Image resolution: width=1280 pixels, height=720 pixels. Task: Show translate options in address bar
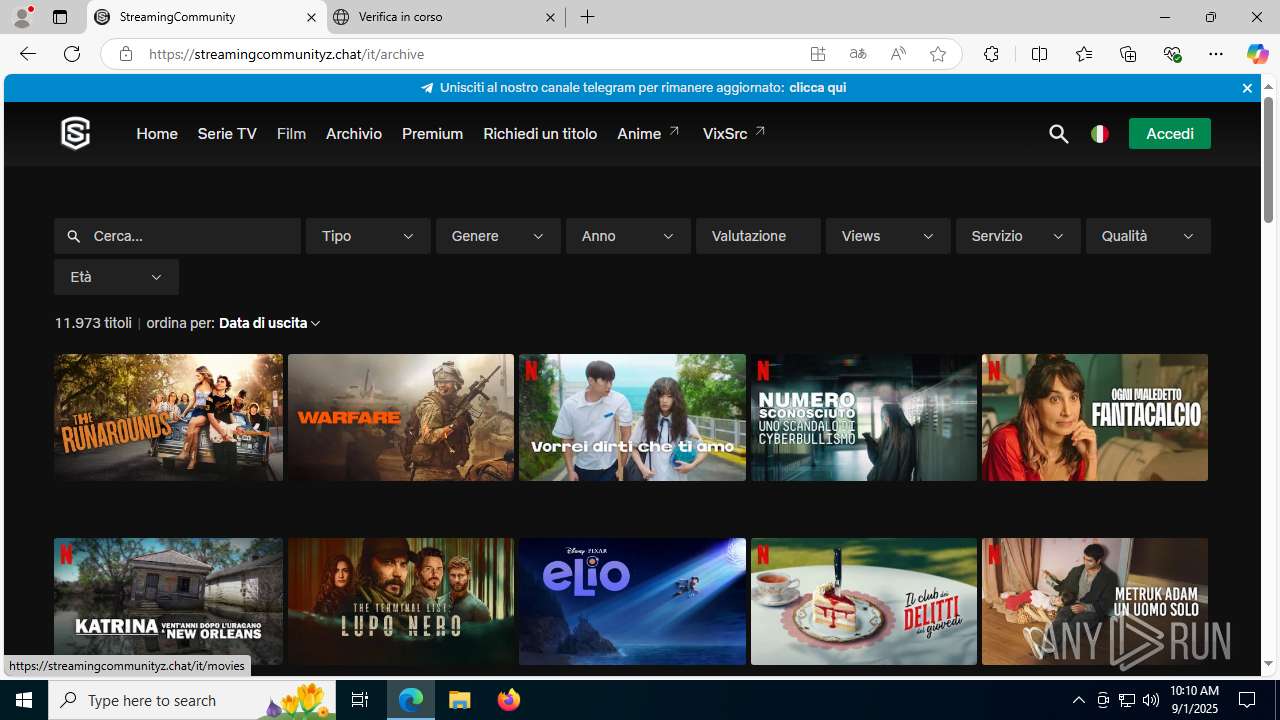858,54
